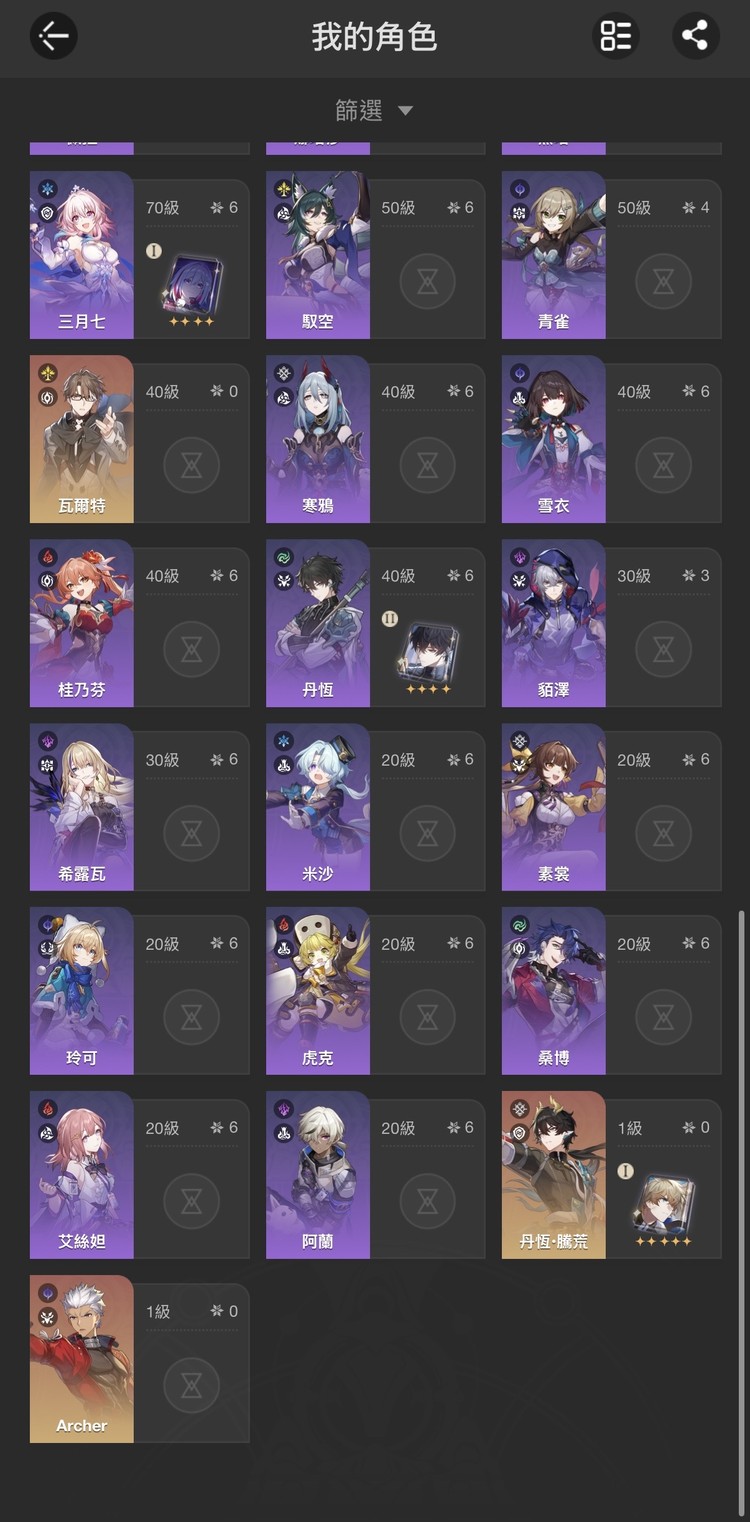Tap empty light cone slot for 艾絲妲

[x=191, y=1201]
